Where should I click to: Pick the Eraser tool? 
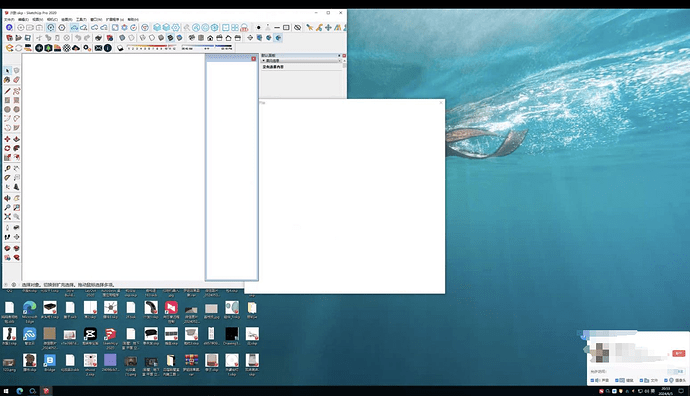pos(16,80)
